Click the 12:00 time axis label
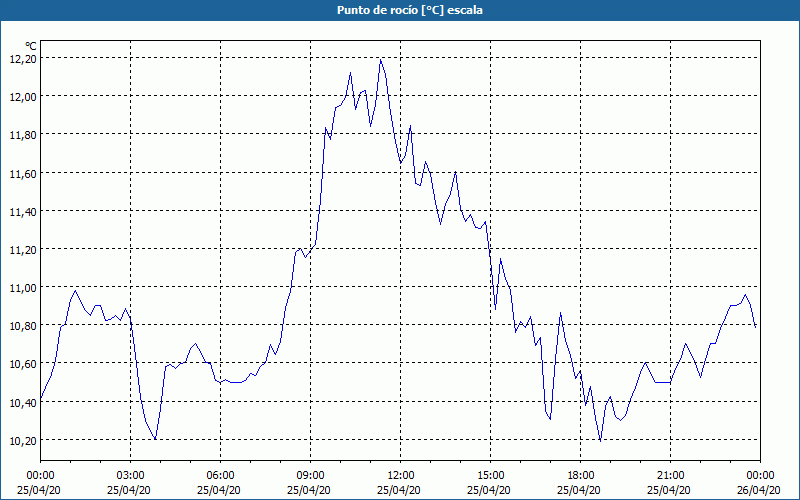The image size is (800, 500). pyautogui.click(x=401, y=476)
